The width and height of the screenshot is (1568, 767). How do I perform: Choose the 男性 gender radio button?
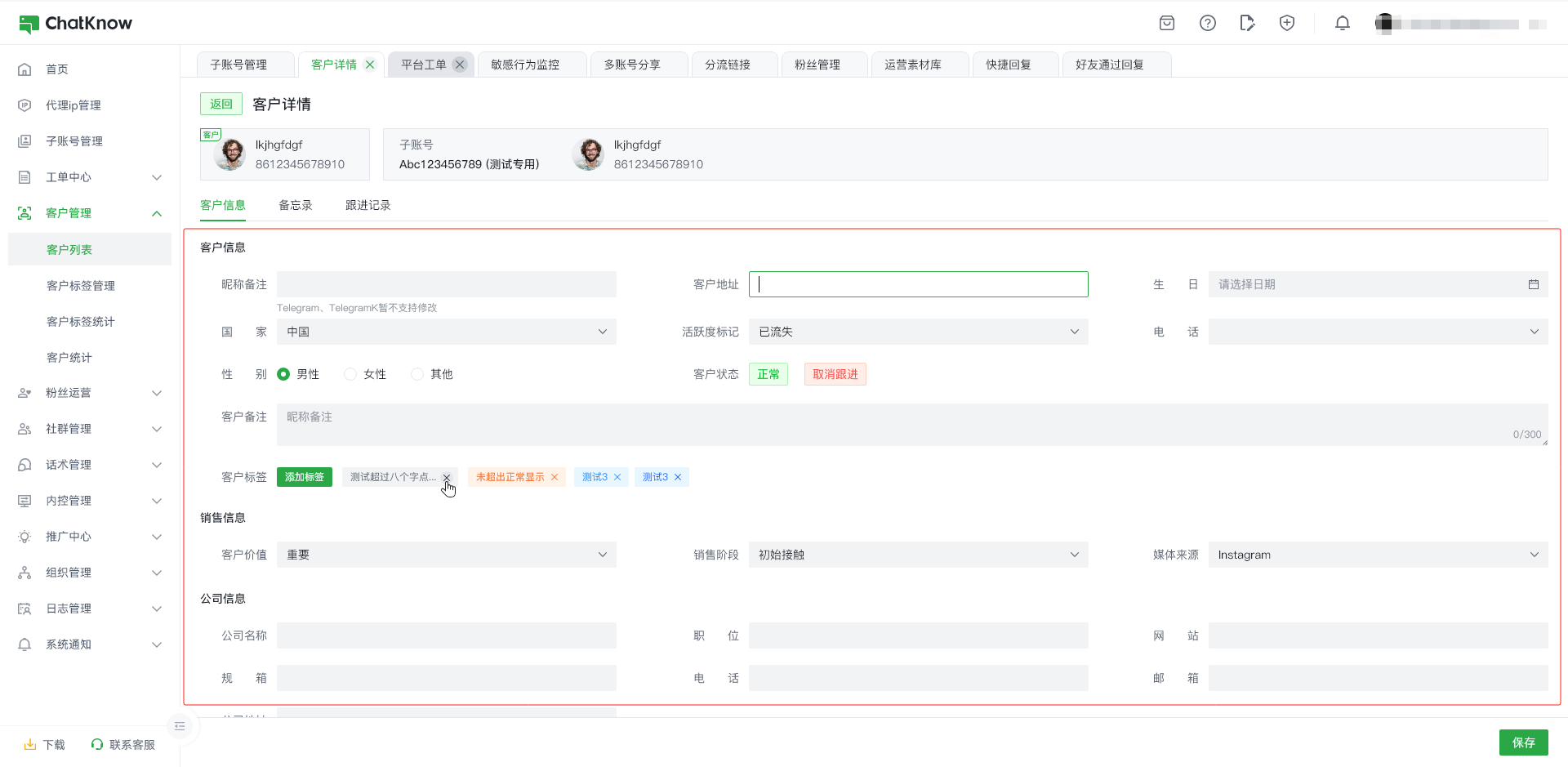(x=283, y=374)
